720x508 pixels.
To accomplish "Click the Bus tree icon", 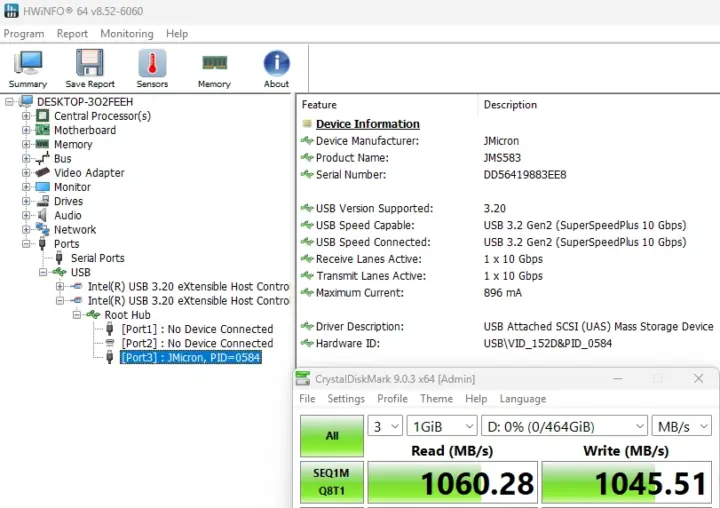I will (x=42, y=158).
